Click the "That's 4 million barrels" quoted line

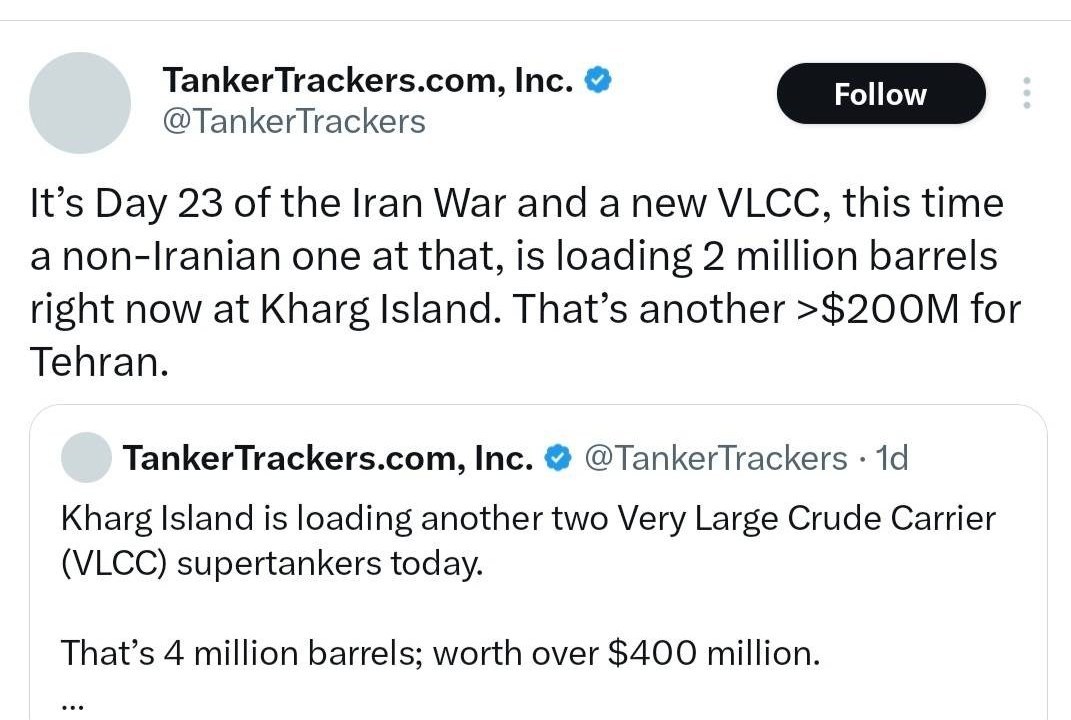440,653
